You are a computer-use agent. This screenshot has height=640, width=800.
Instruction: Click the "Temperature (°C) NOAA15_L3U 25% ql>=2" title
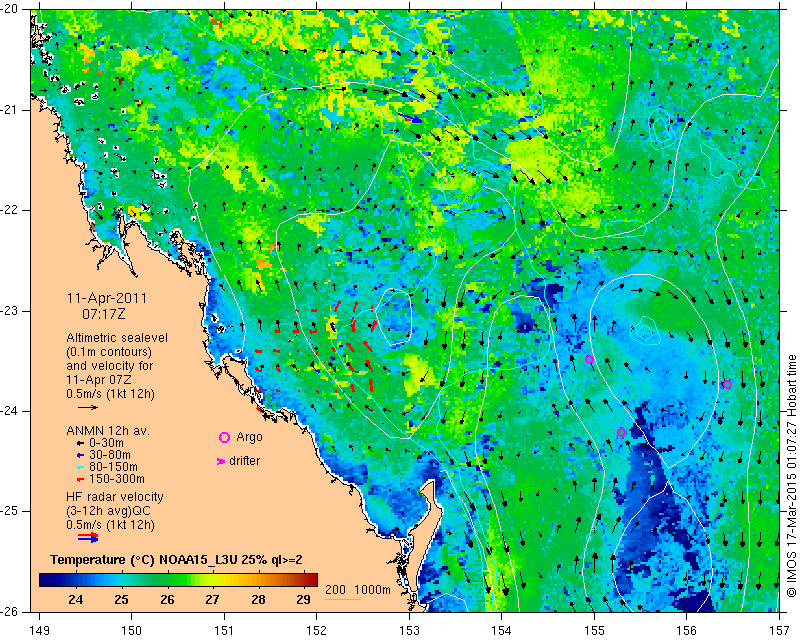176,560
